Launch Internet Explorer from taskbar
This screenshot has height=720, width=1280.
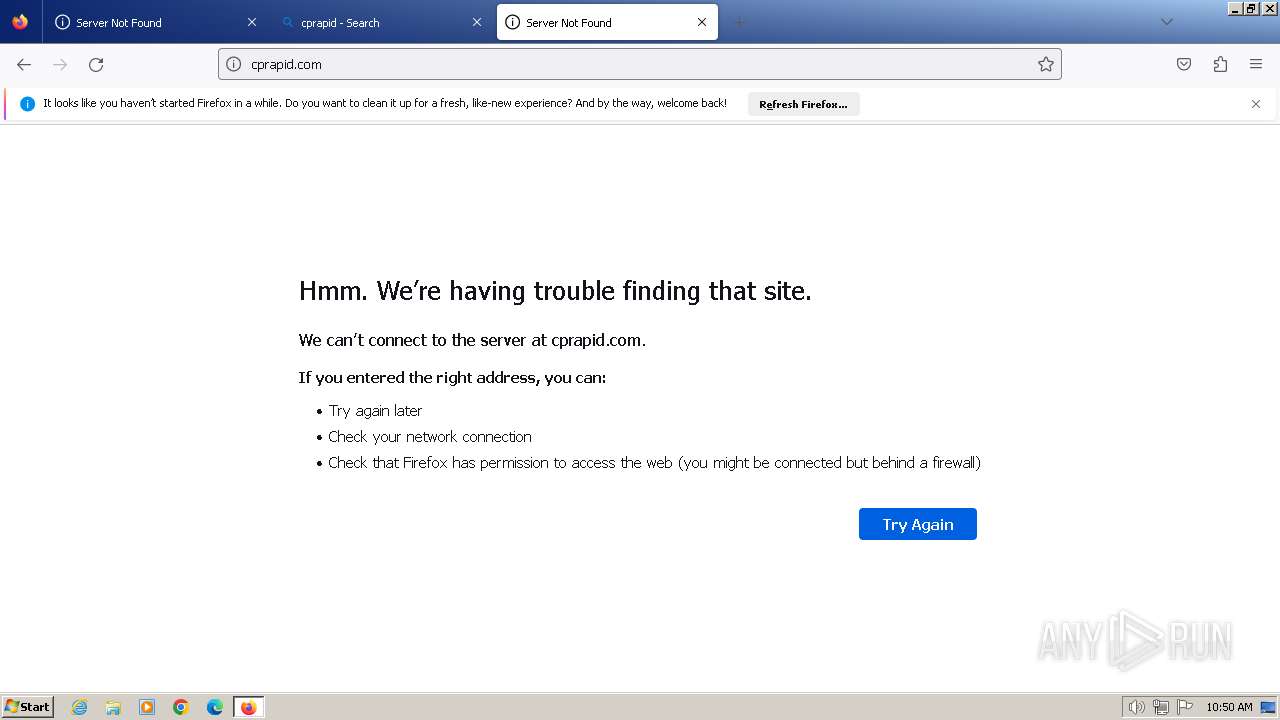click(79, 707)
